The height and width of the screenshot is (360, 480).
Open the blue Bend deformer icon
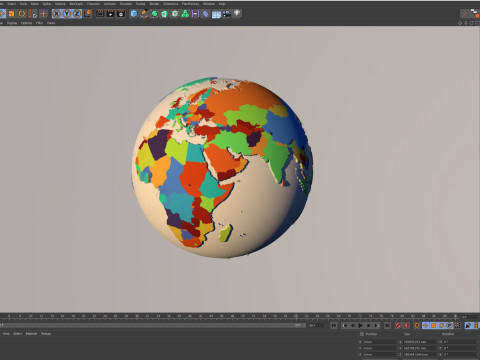(x=206, y=14)
